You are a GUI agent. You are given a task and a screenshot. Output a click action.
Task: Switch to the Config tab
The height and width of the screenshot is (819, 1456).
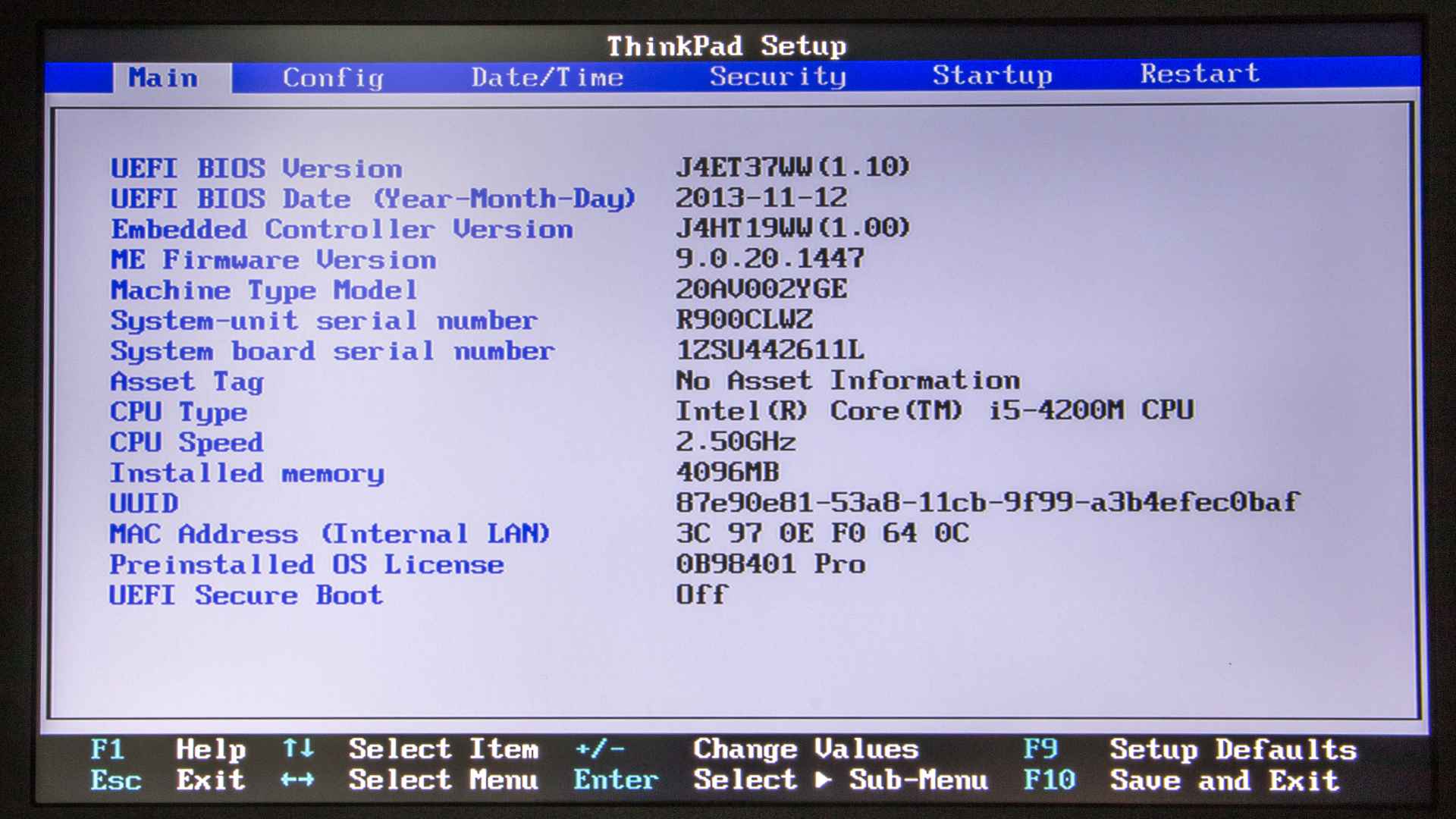tap(332, 76)
